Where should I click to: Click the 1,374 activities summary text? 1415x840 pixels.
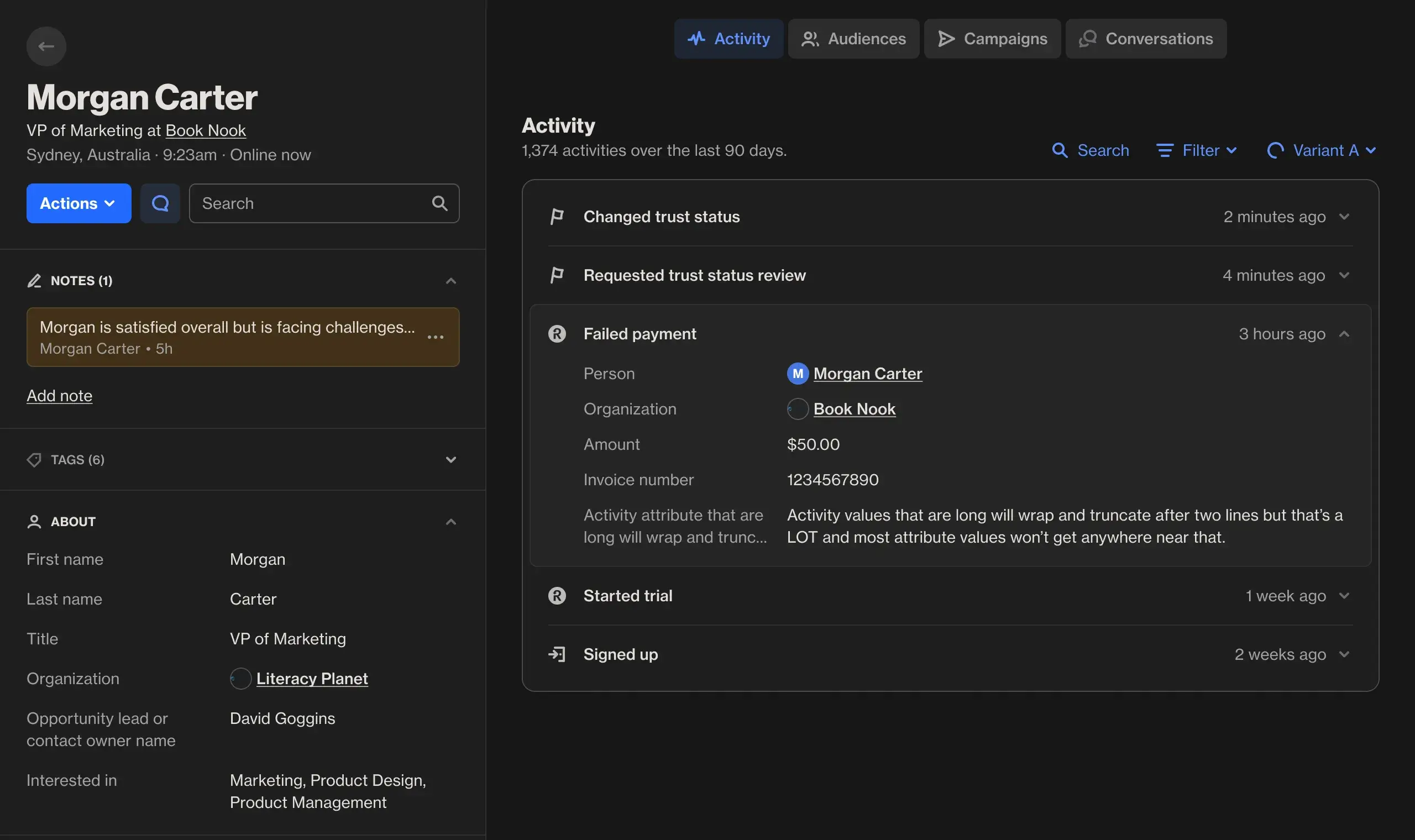[x=654, y=150]
